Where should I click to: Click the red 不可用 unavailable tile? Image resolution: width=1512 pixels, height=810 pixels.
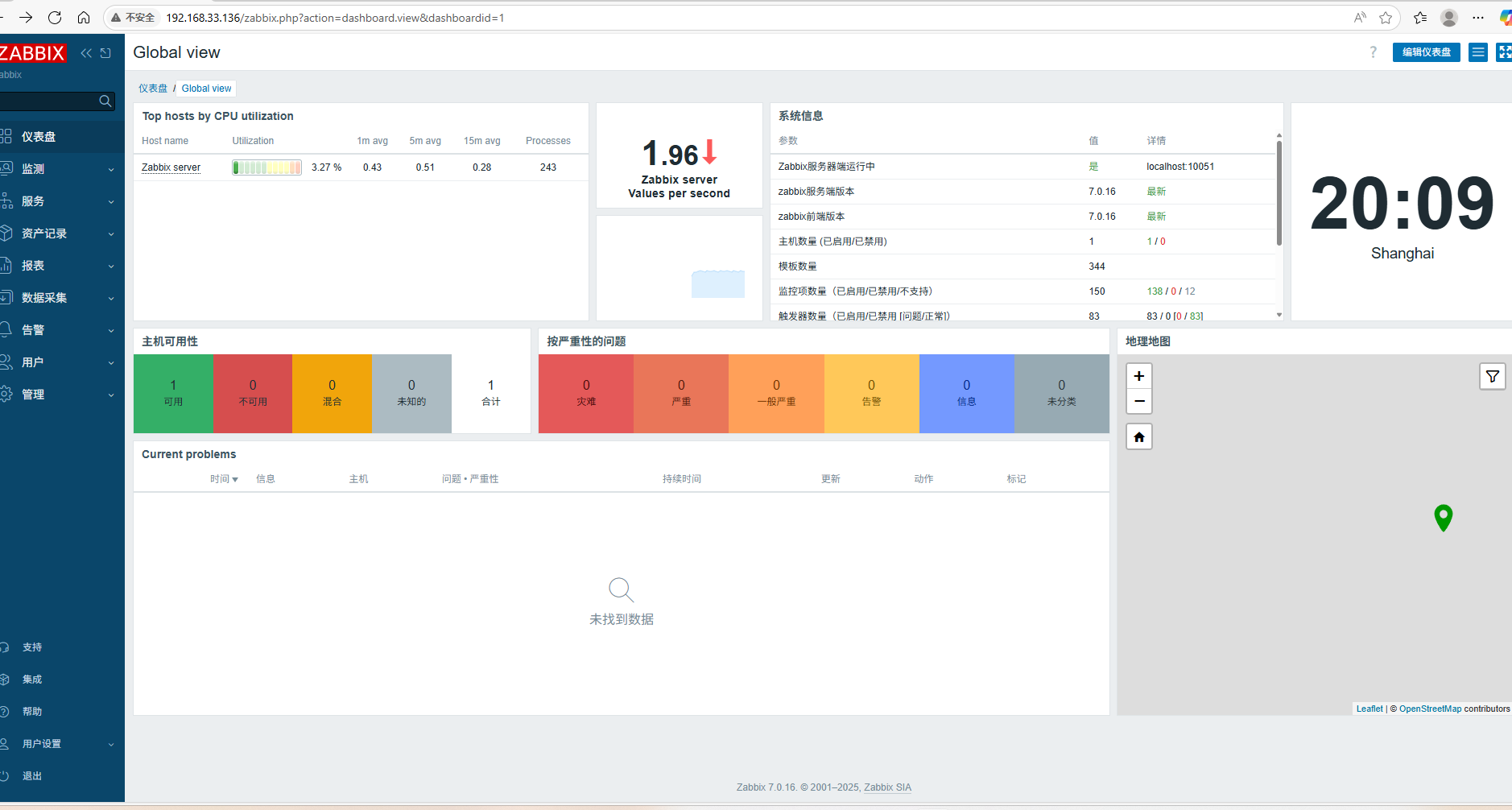point(253,394)
